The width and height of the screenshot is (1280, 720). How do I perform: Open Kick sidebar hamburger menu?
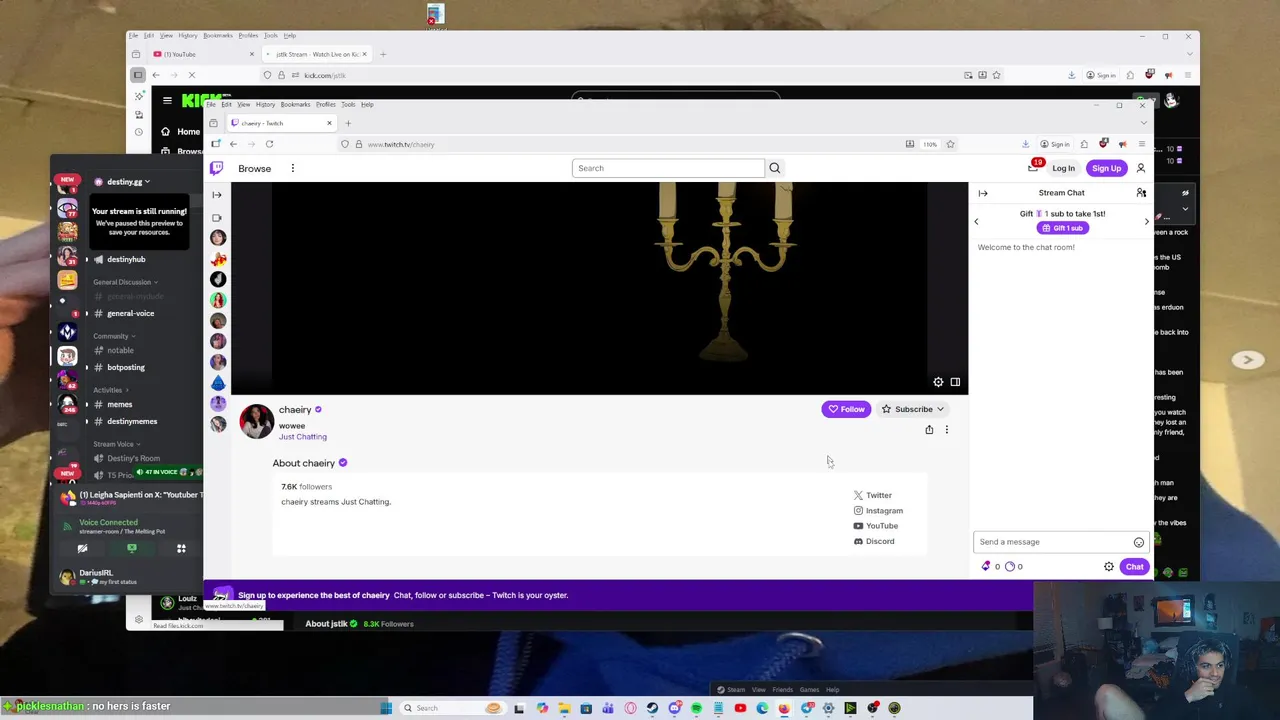[167, 100]
